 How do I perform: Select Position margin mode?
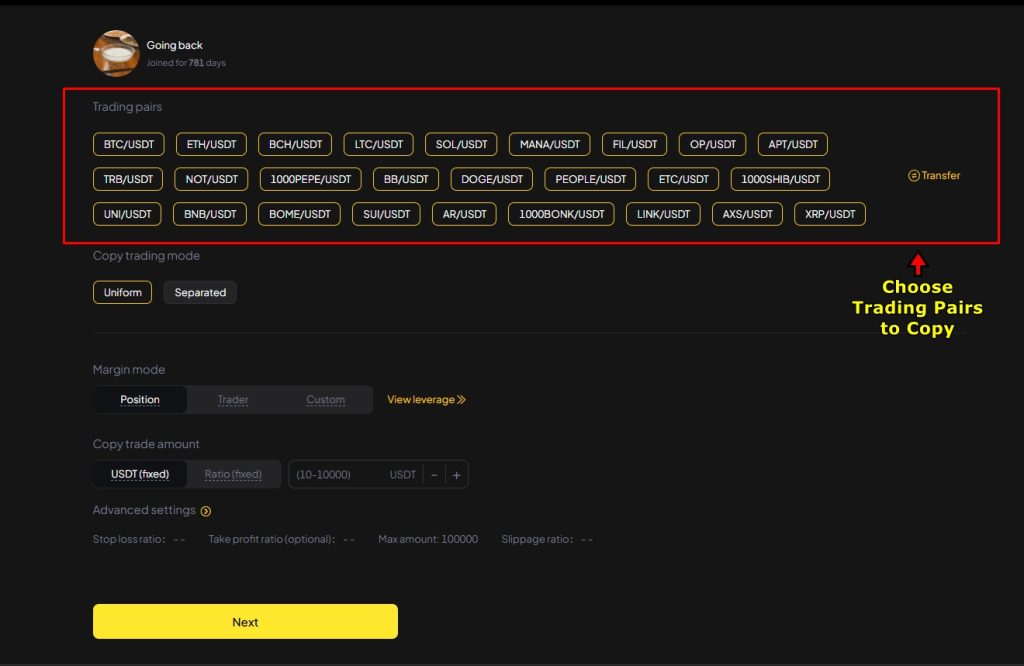pos(140,399)
